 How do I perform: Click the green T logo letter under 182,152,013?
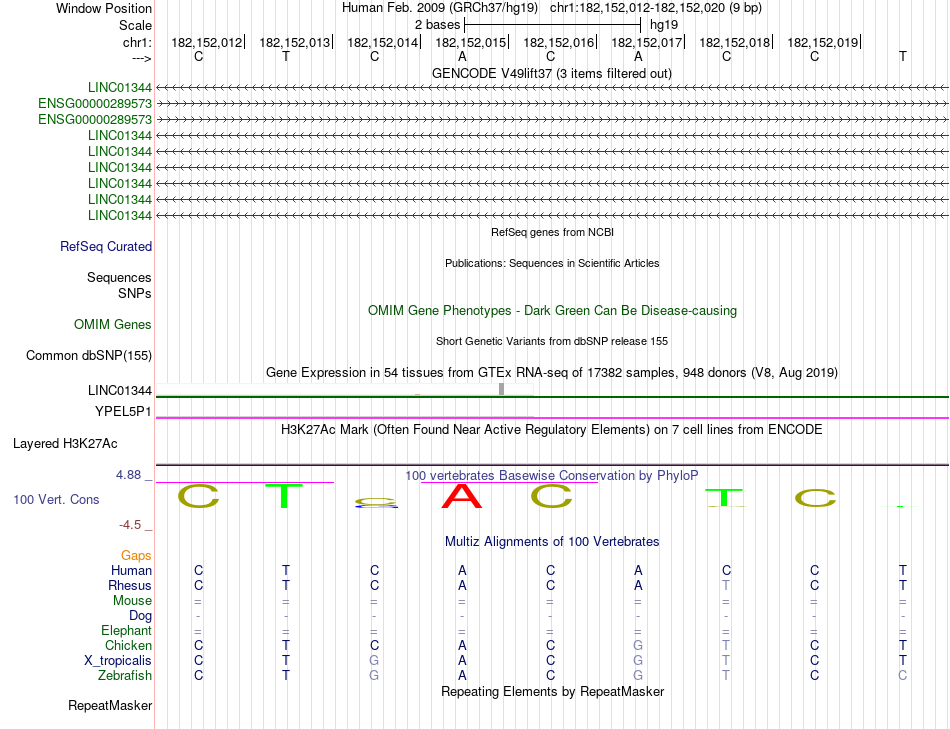(x=284, y=496)
